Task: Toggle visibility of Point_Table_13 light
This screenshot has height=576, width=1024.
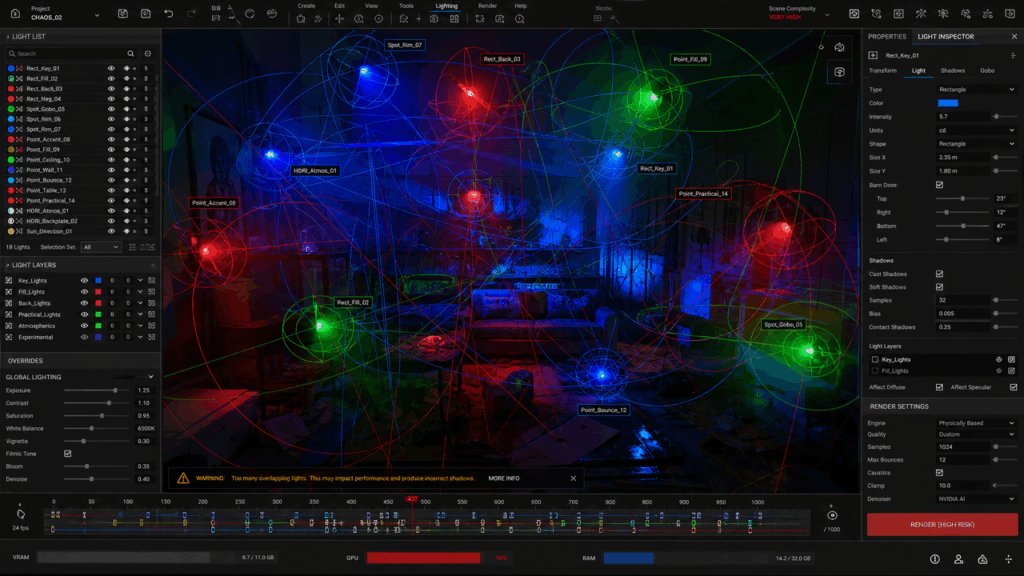Action: pyautogui.click(x=111, y=191)
